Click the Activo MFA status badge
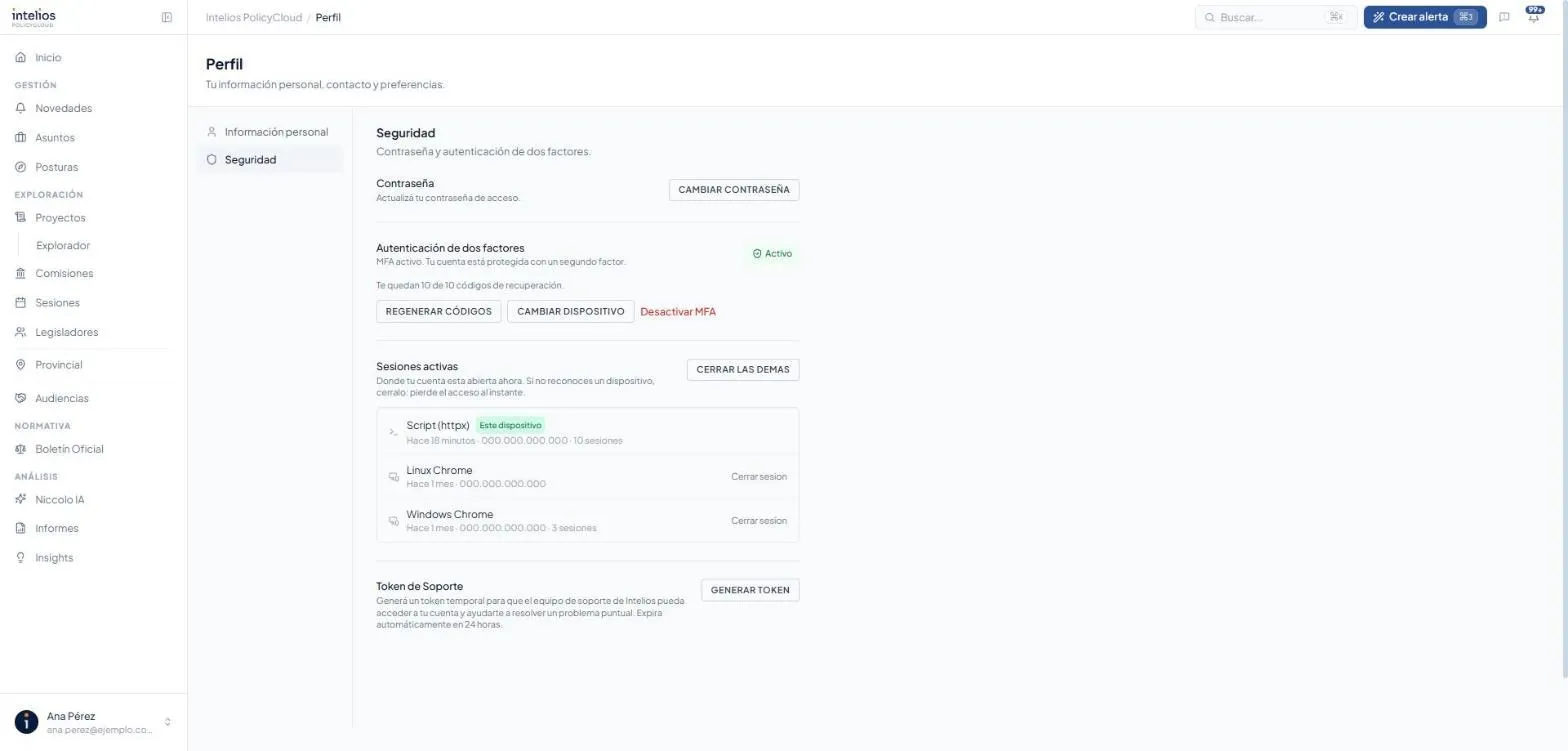1568x751 pixels. point(772,254)
